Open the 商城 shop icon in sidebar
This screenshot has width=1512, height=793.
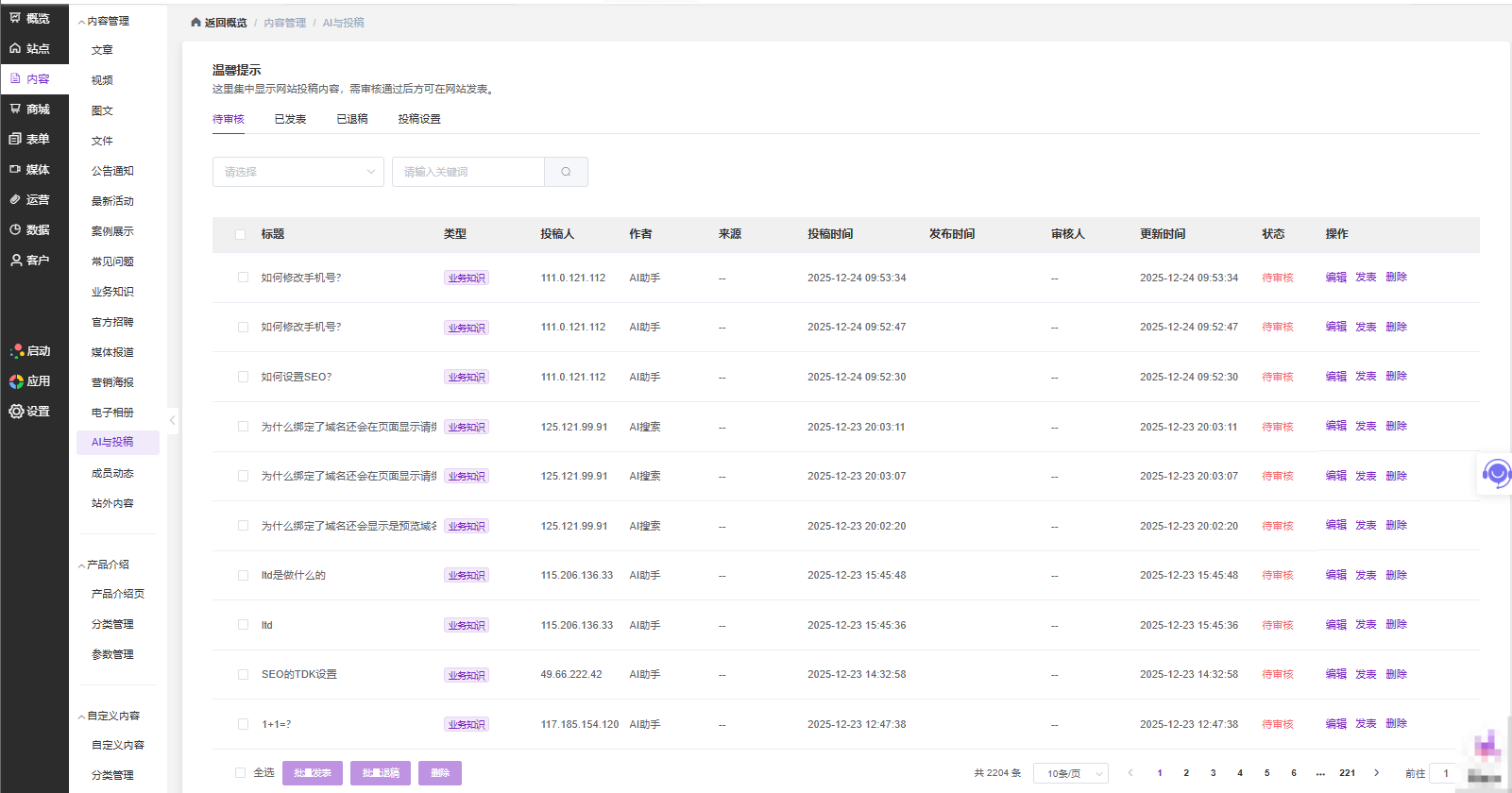pos(16,110)
